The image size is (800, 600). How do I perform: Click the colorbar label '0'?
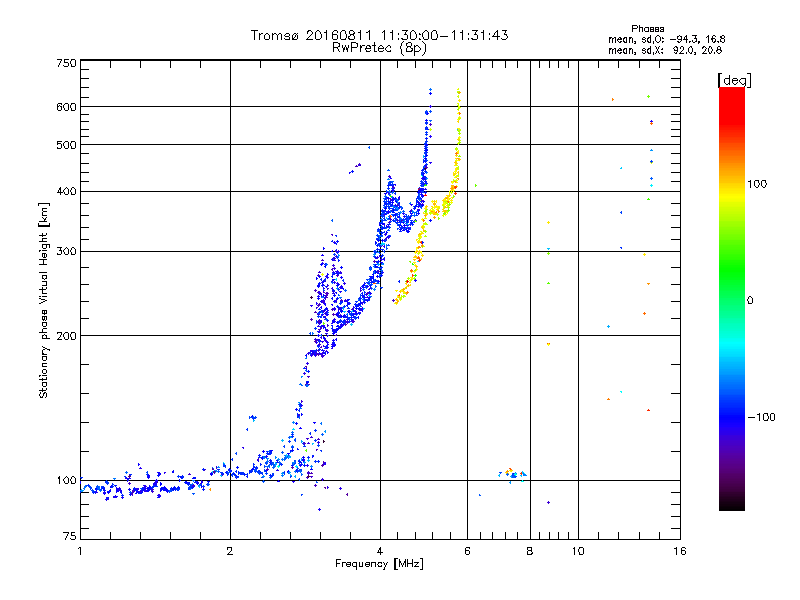[750, 300]
